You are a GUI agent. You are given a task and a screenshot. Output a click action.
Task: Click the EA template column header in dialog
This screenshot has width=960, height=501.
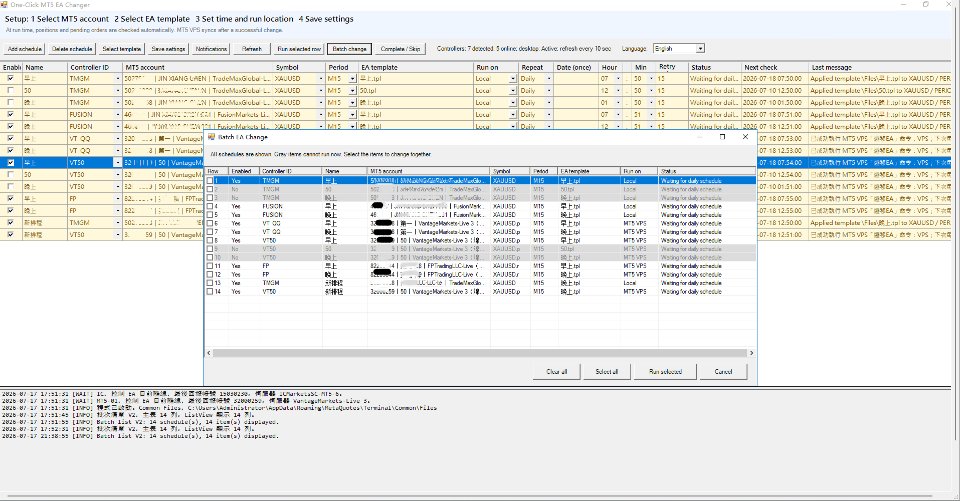click(x=589, y=171)
